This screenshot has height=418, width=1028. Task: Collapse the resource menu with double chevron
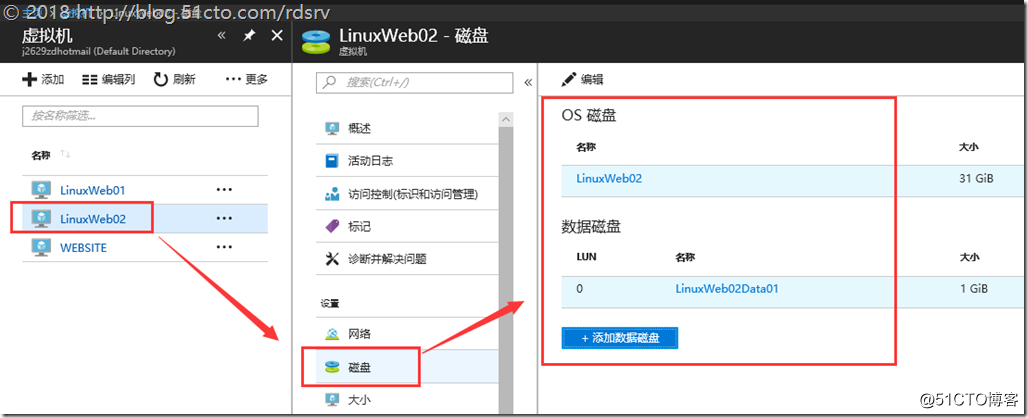pyautogui.click(x=528, y=83)
